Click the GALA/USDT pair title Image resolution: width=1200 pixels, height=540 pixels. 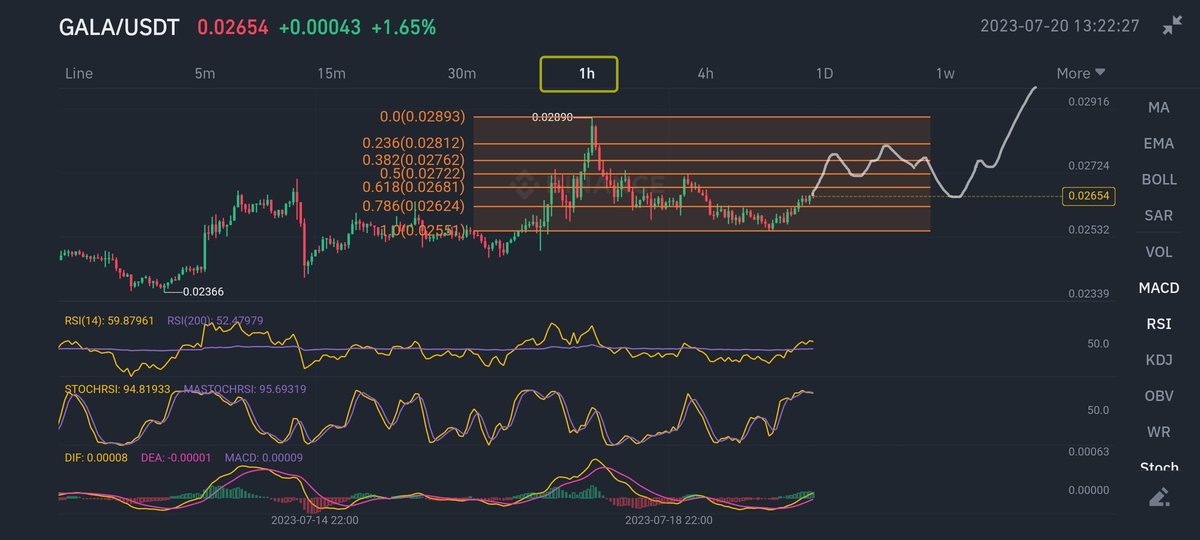pos(119,28)
